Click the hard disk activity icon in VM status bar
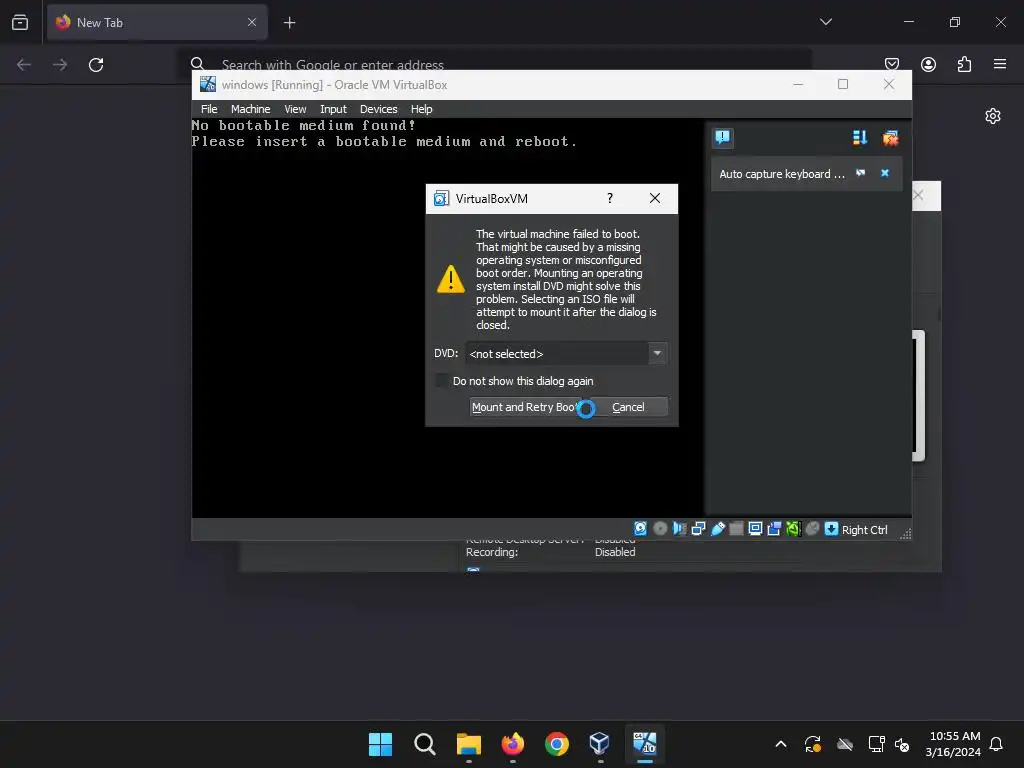 641,529
